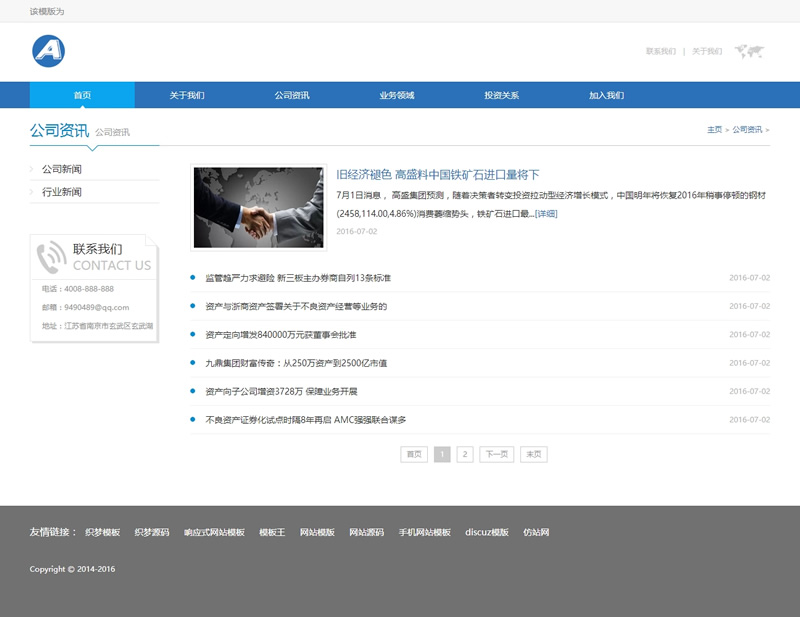Click the 下一页 pagination button
This screenshot has height=617, width=800.
click(x=497, y=454)
